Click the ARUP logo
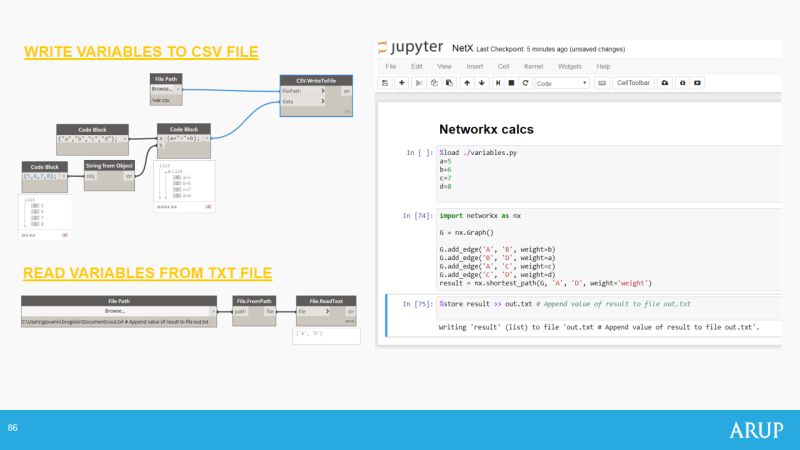800x450 pixels. click(756, 430)
